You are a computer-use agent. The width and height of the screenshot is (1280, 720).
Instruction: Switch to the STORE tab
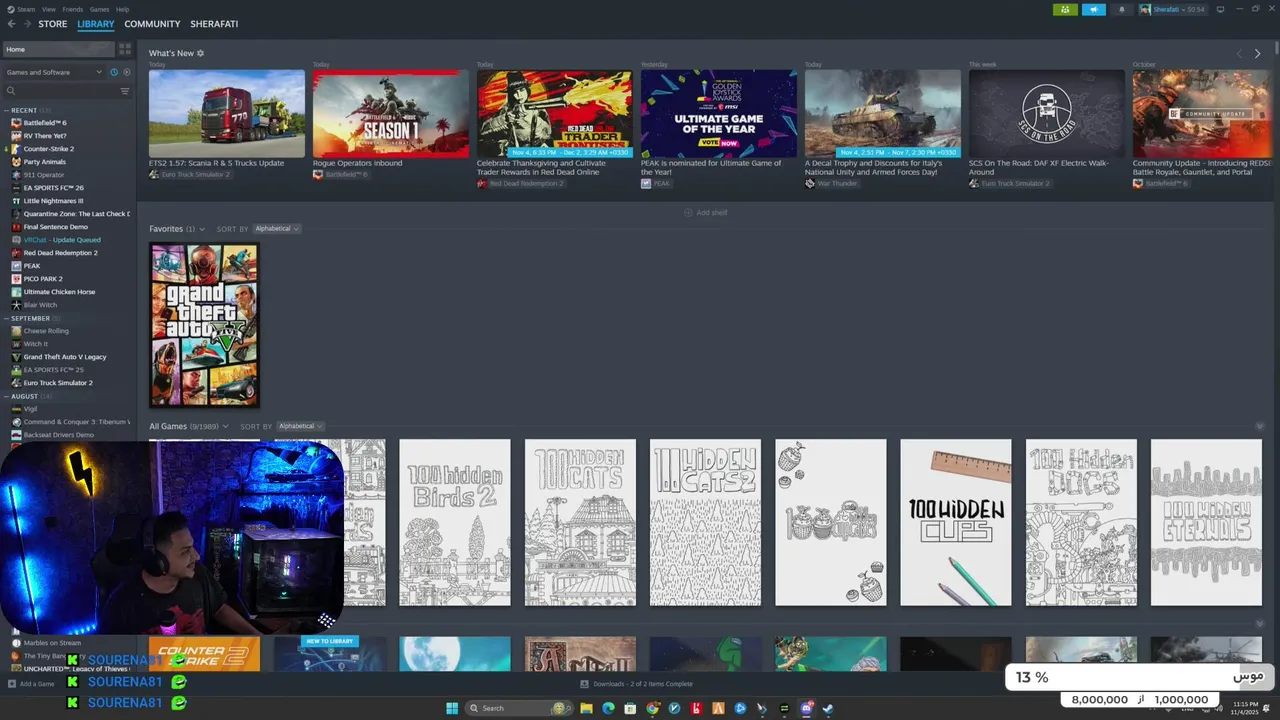pyautogui.click(x=53, y=24)
